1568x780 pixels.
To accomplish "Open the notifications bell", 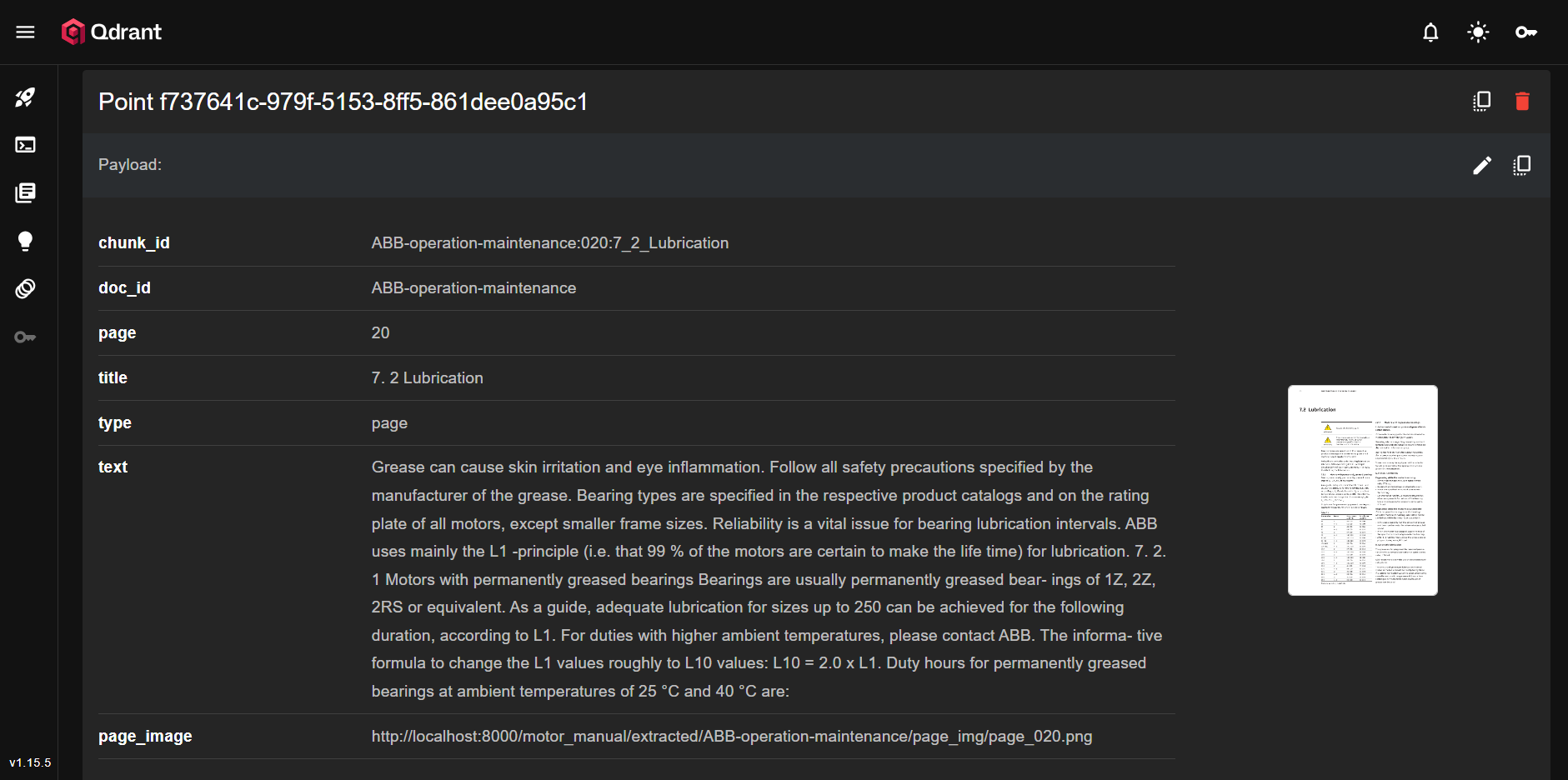I will coord(1430,32).
